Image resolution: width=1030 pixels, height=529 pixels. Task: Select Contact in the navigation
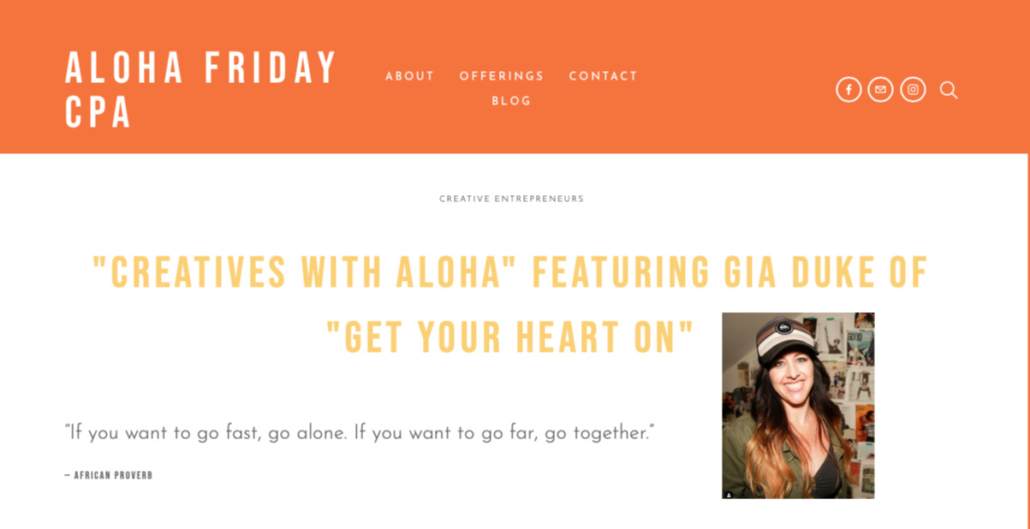(x=603, y=76)
